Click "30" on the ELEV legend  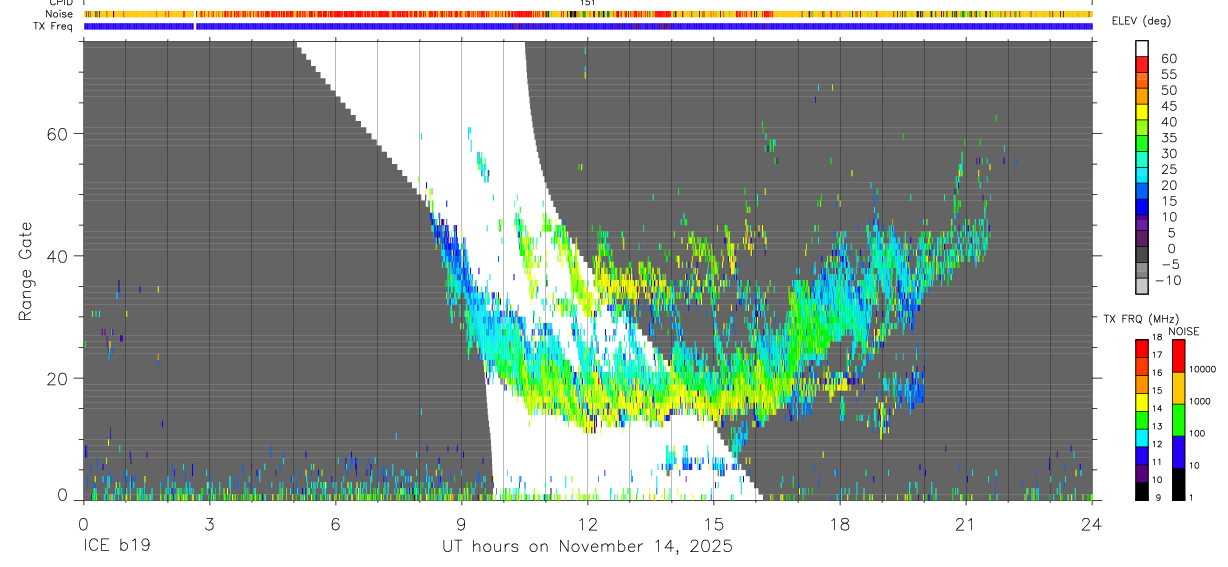click(x=1168, y=154)
